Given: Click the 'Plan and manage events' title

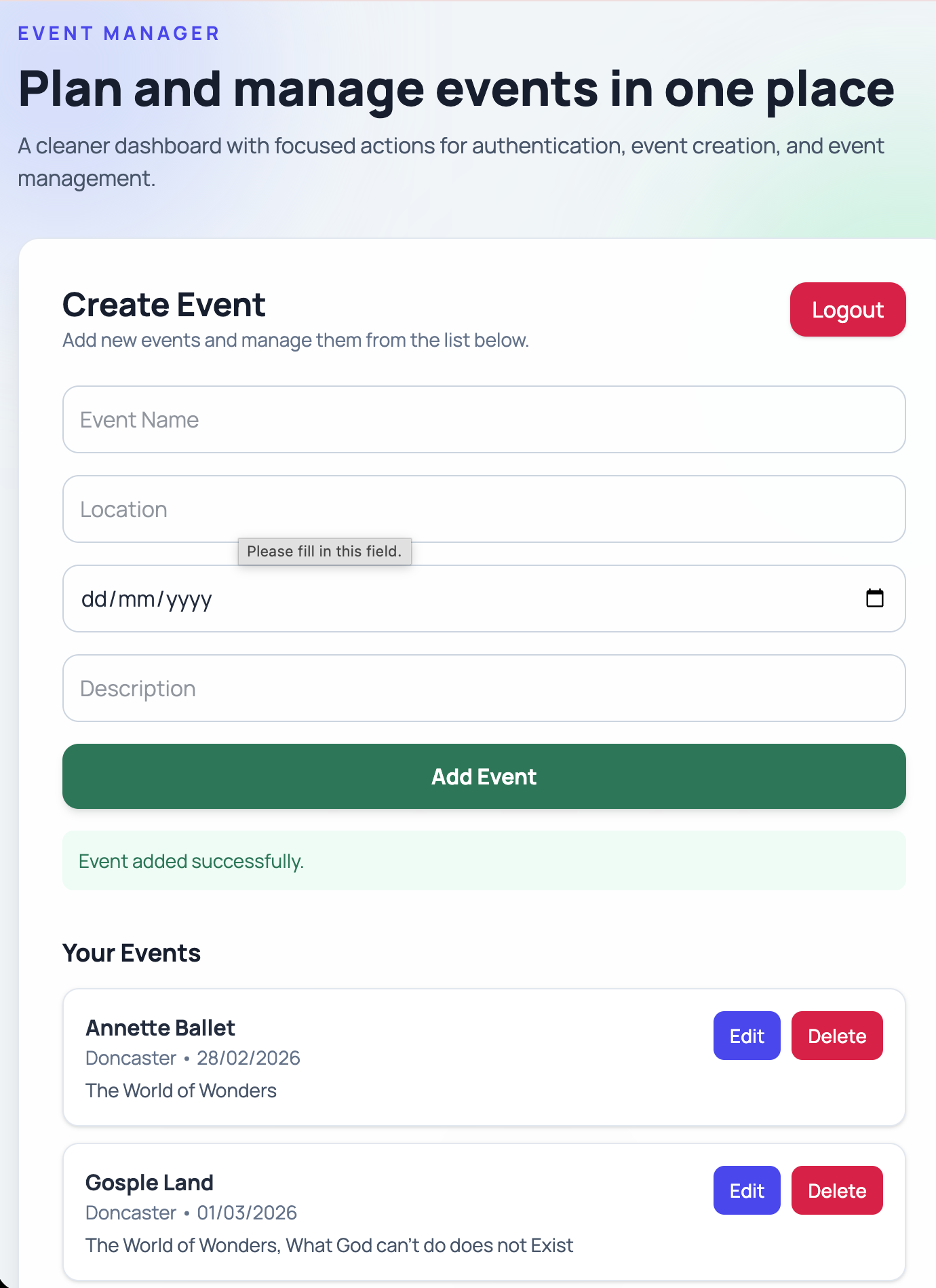Looking at the screenshot, I should 456,88.
